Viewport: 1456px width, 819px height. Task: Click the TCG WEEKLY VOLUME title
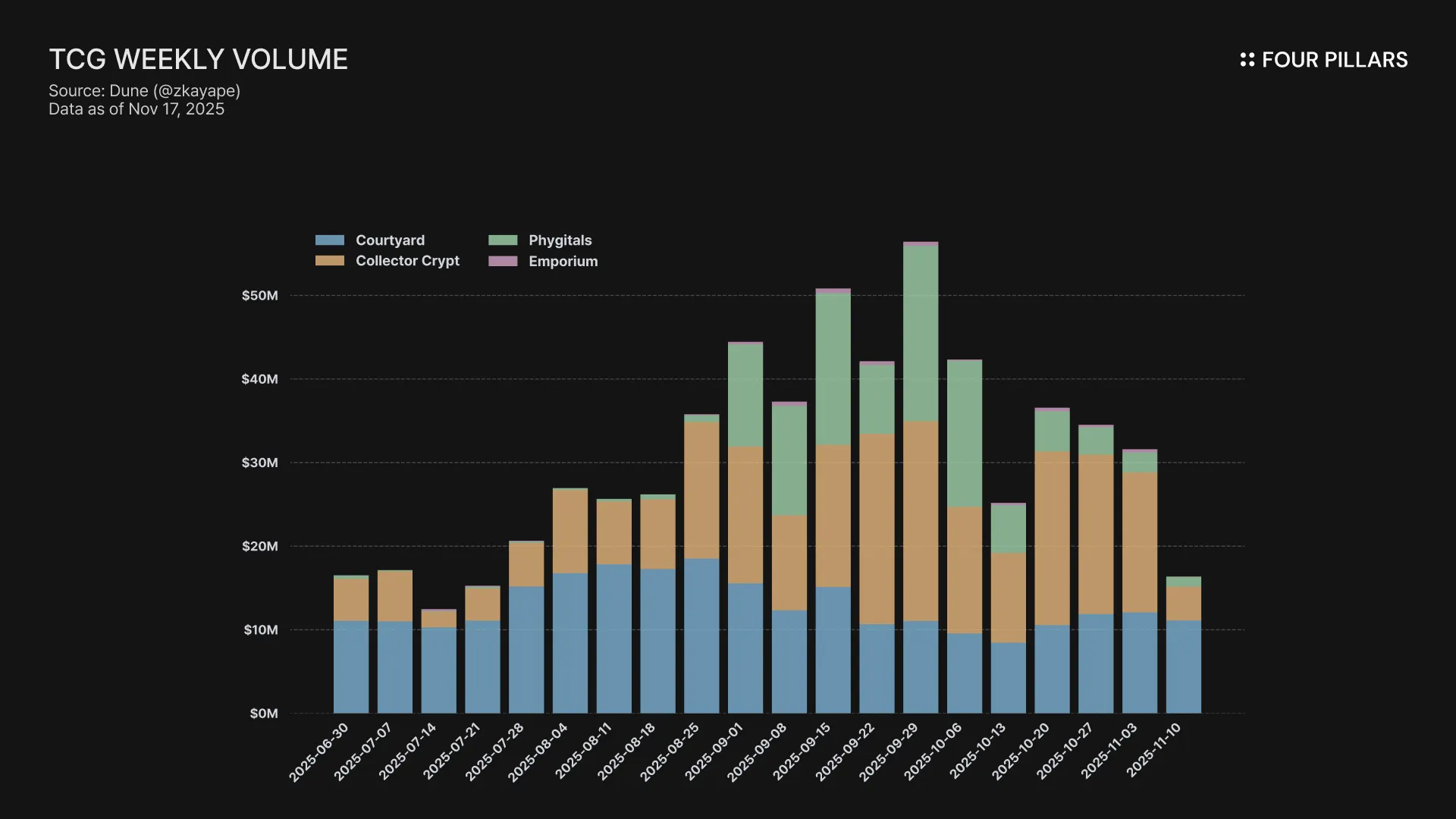click(x=199, y=60)
